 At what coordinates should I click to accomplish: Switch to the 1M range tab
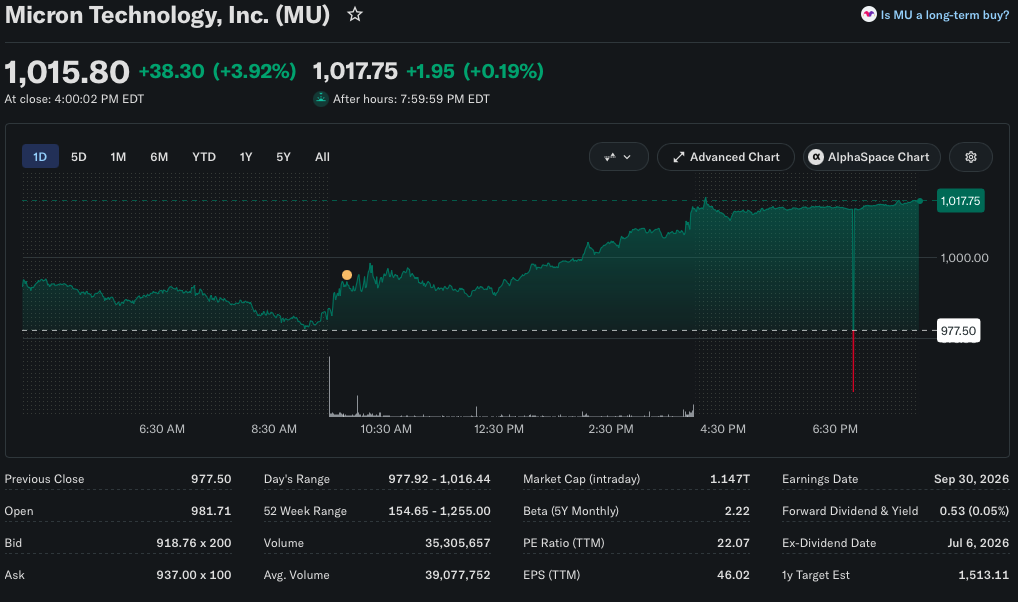click(118, 157)
